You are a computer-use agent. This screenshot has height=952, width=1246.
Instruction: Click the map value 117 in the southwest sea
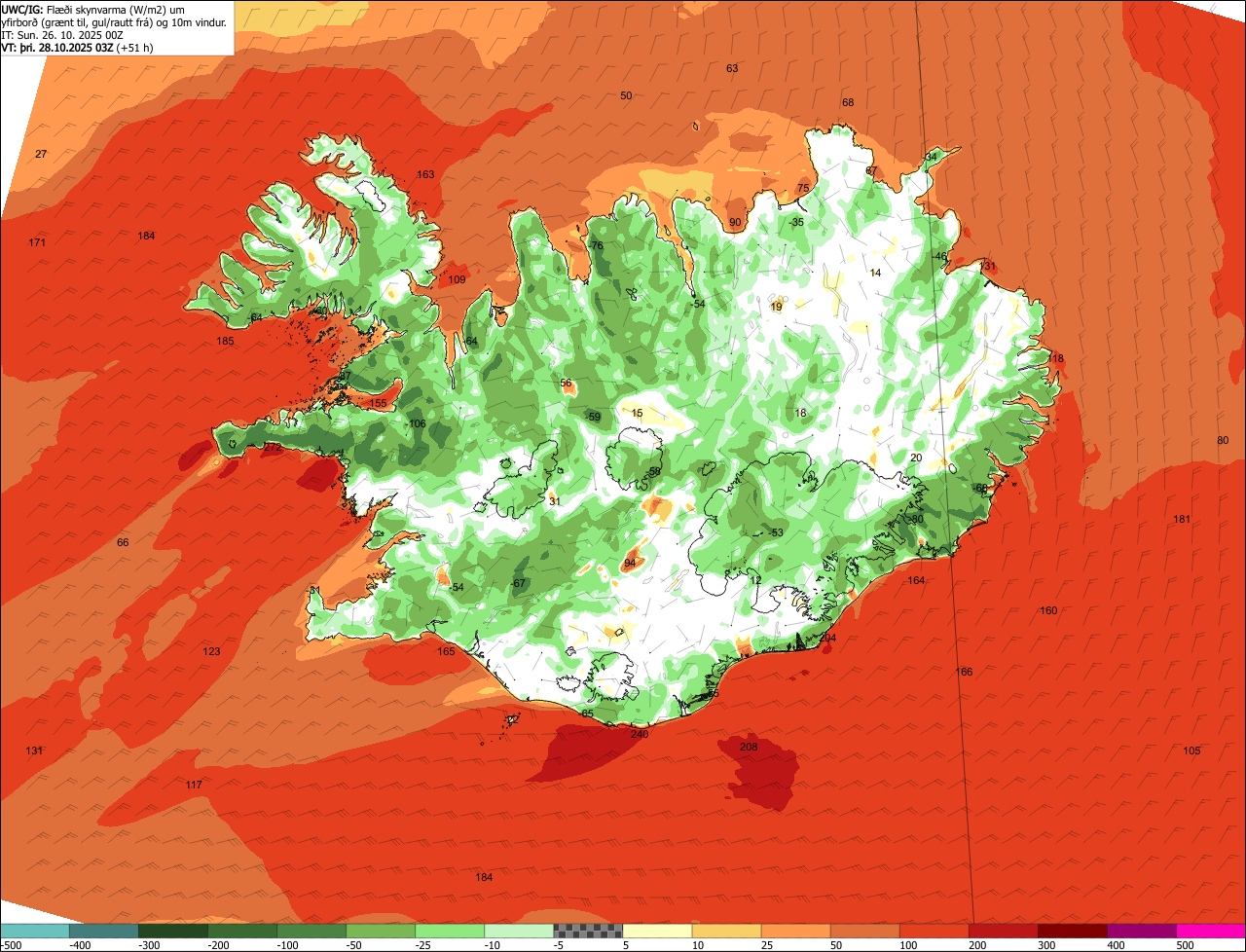(x=194, y=785)
